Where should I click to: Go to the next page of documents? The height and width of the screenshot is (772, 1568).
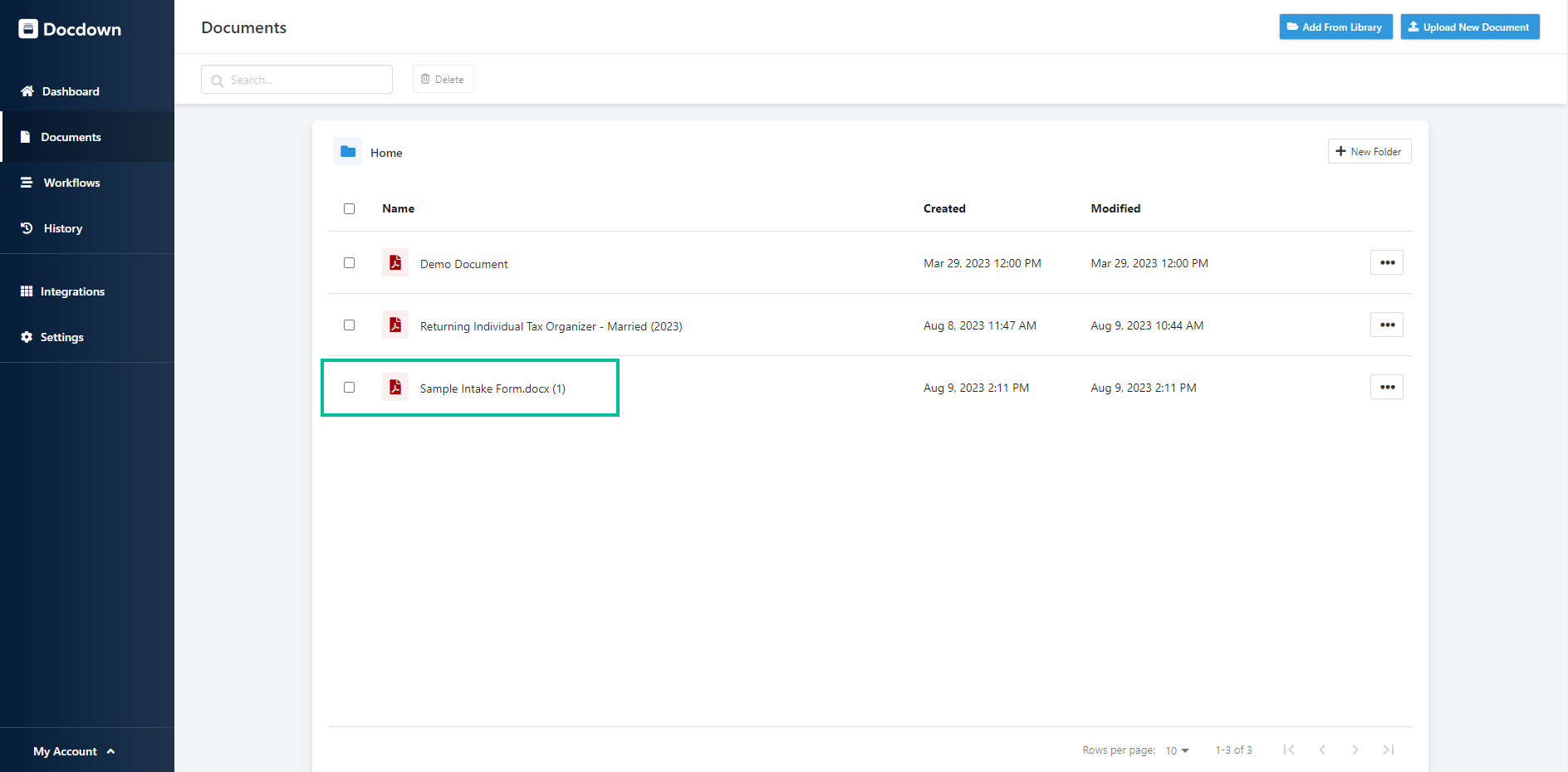[x=1355, y=750]
